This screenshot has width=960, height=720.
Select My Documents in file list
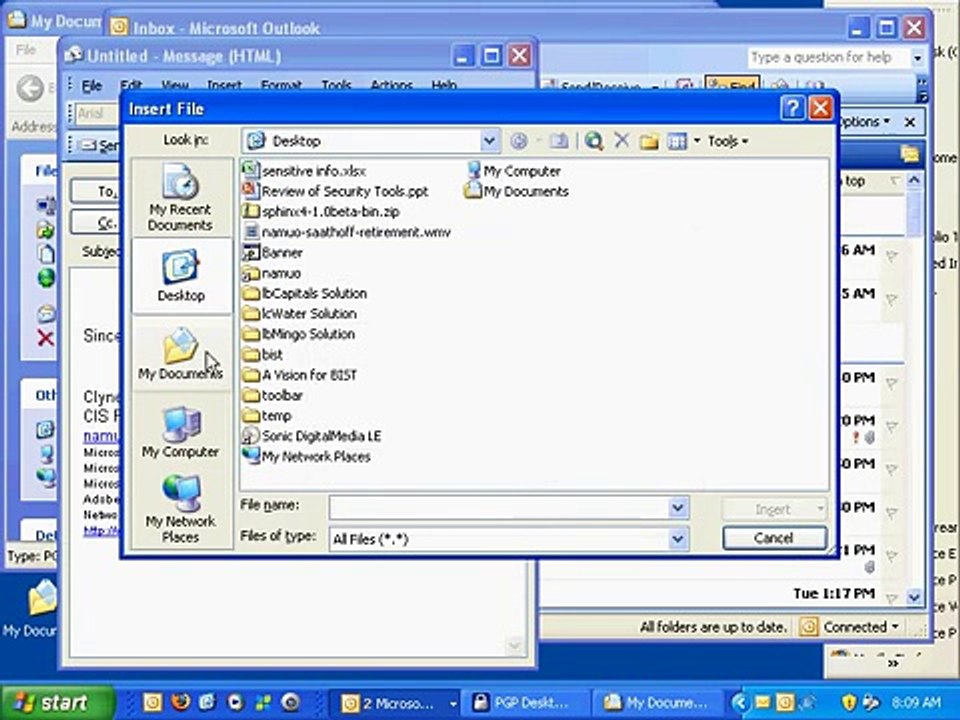coord(517,191)
